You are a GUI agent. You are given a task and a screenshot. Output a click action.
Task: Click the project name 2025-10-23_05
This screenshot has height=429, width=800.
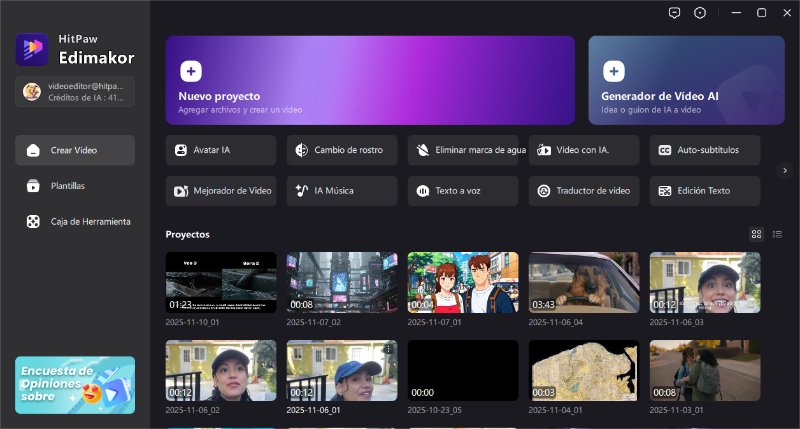click(x=435, y=410)
